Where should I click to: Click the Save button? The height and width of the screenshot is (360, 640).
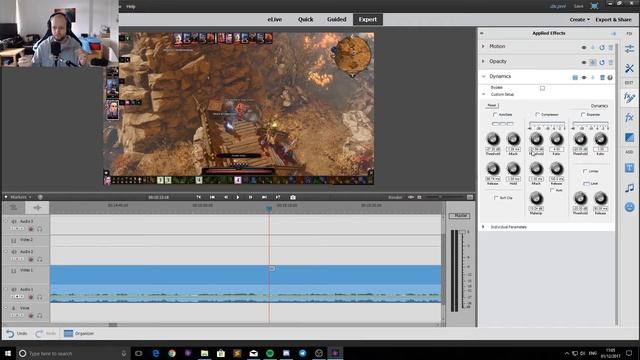578,6
